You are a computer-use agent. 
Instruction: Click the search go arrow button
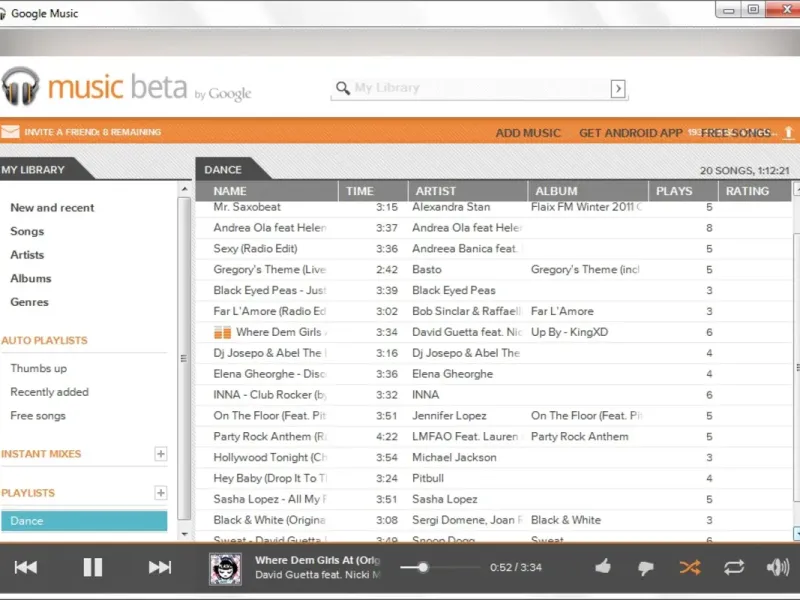click(618, 89)
